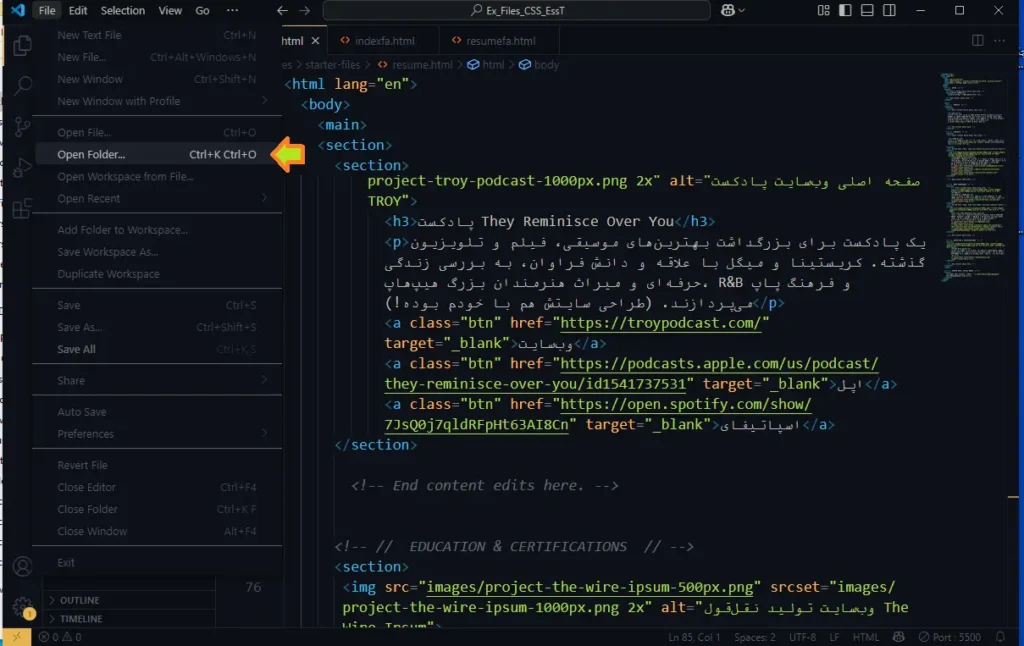This screenshot has height=646, width=1024.
Task: Open editor More Actions ellipsis
Action: coord(999,40)
